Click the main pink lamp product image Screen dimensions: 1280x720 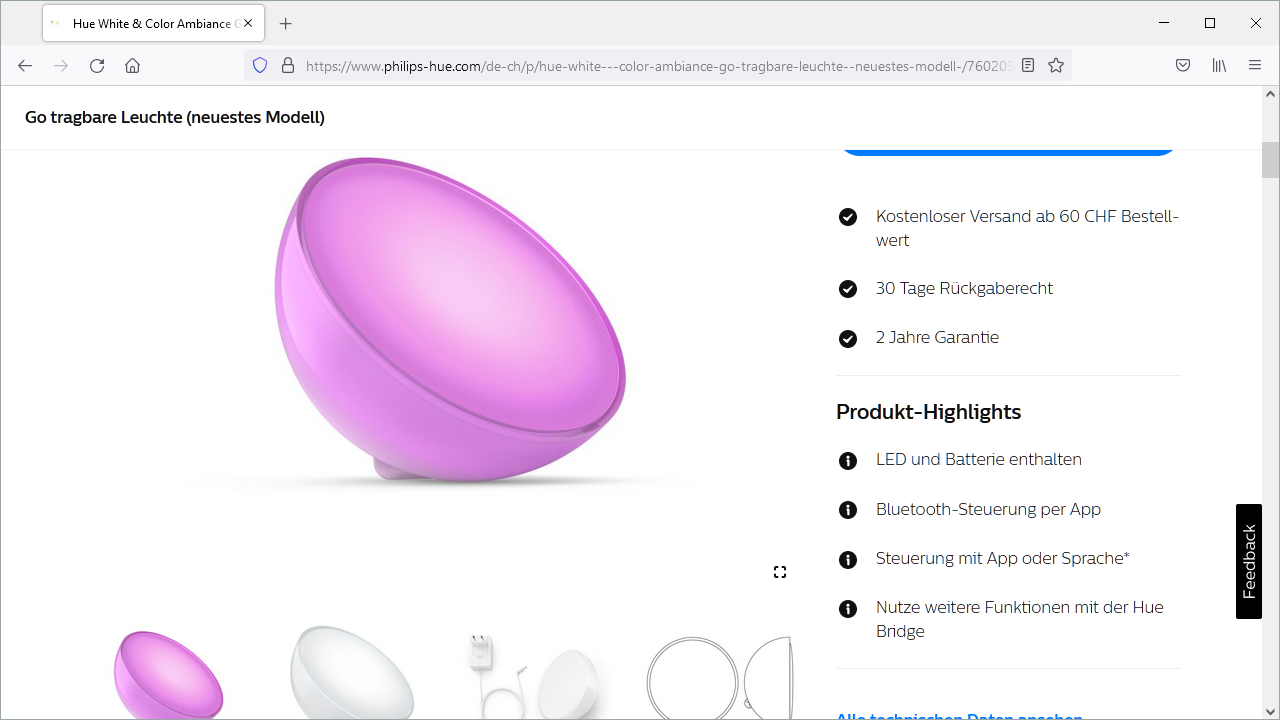pyautogui.click(x=450, y=322)
